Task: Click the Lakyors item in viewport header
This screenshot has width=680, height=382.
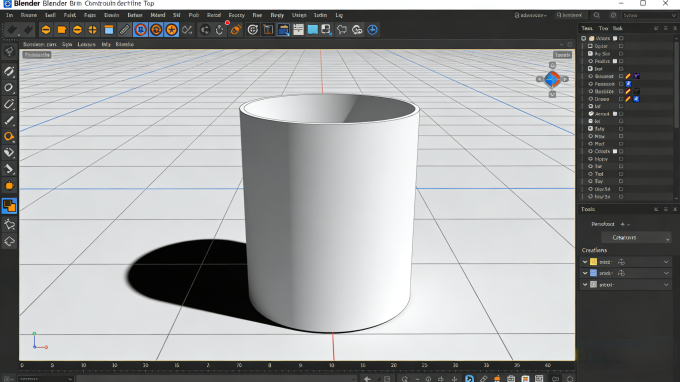Action: pos(86,44)
